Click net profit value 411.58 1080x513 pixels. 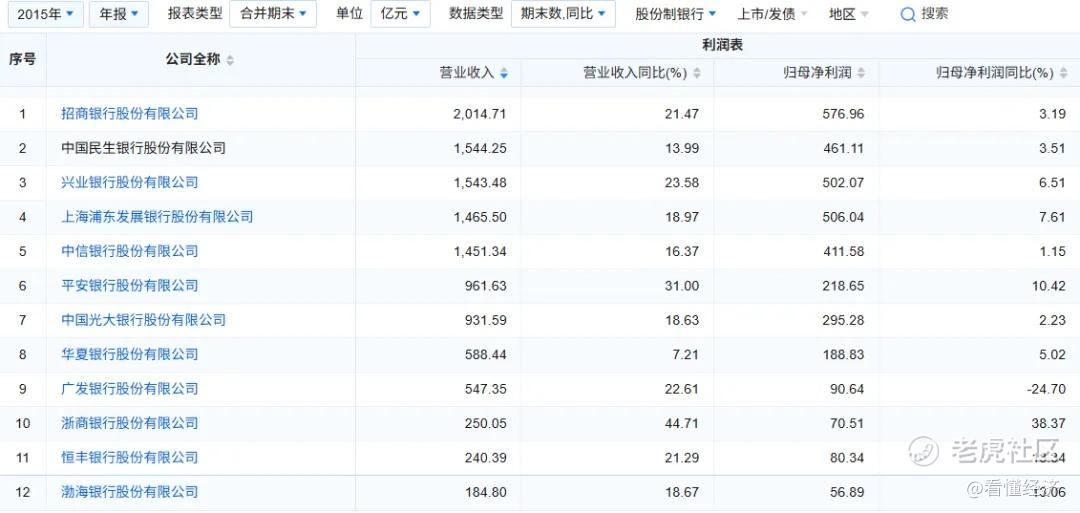click(843, 251)
